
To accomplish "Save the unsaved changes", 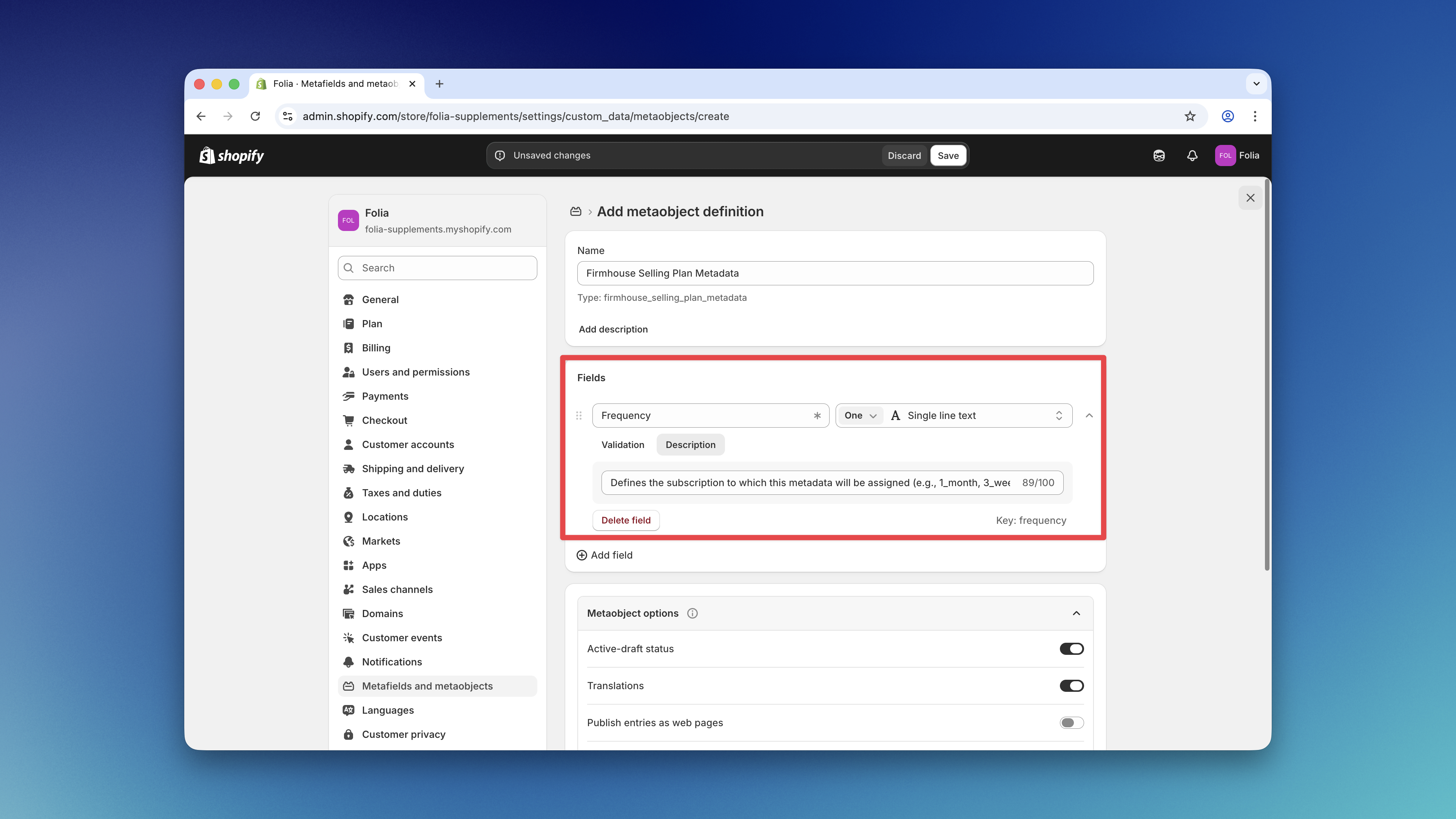I will coord(948,155).
